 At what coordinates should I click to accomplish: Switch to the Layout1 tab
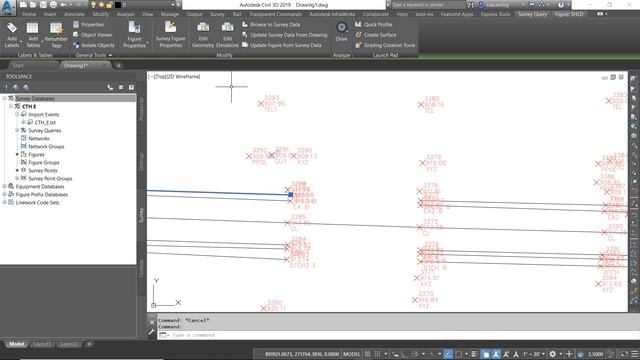point(42,344)
